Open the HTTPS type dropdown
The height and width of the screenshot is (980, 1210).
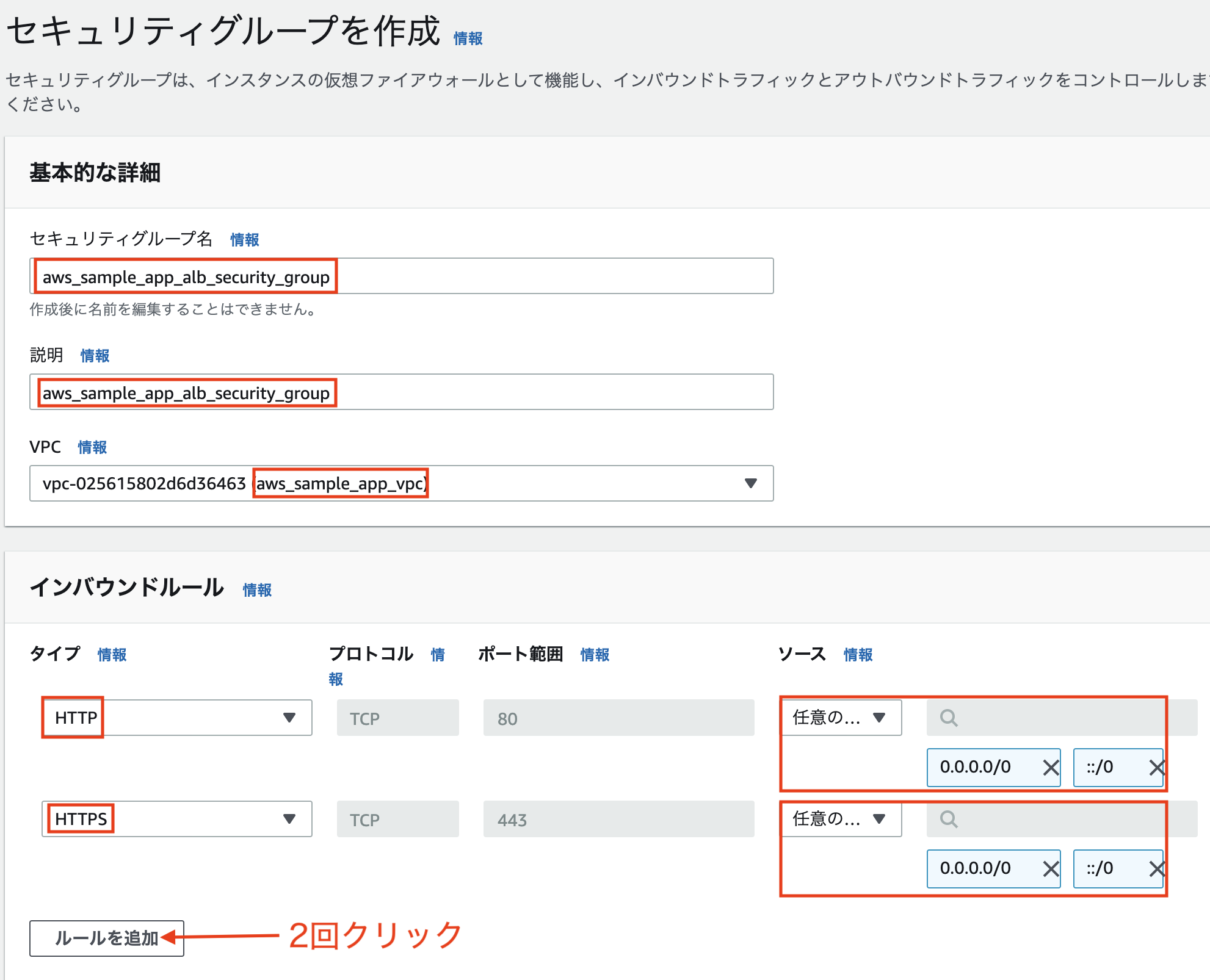point(289,819)
